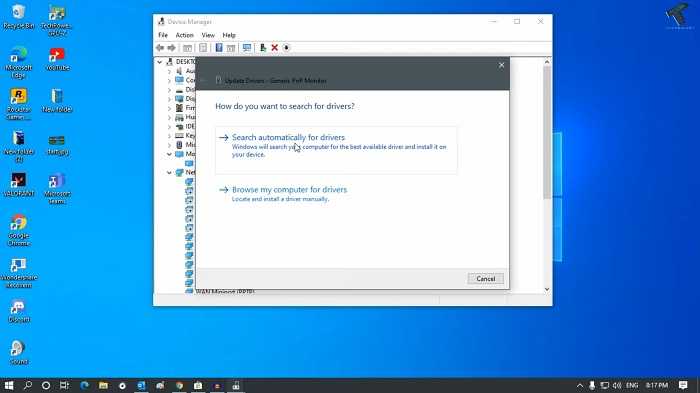Collapse the DESKTOP root tree node
700x393 pixels.
pos(160,62)
